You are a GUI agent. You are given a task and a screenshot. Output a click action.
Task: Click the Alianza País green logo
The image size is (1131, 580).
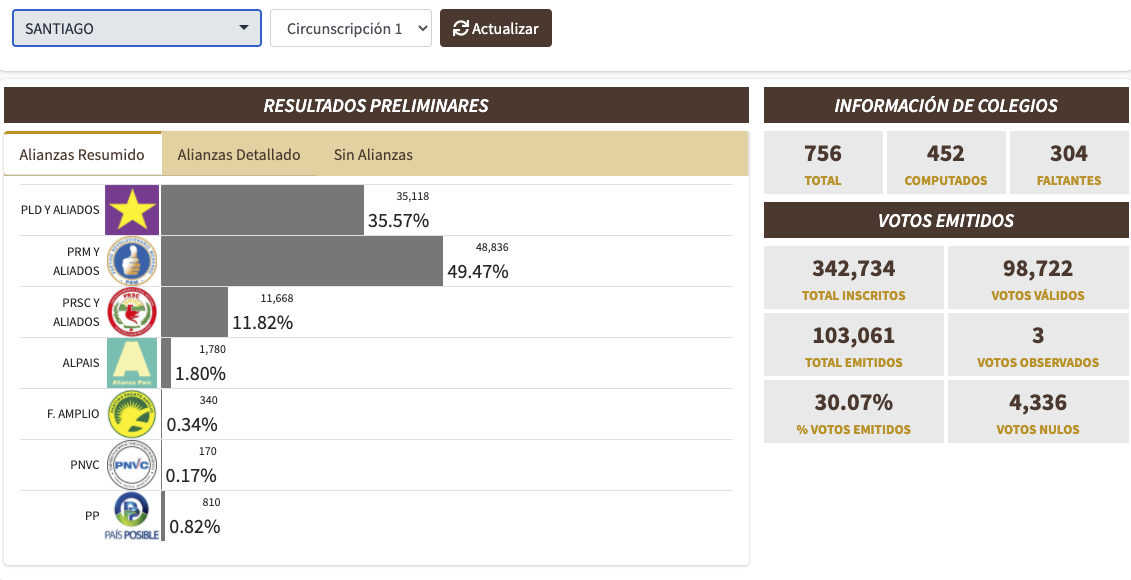[132, 363]
